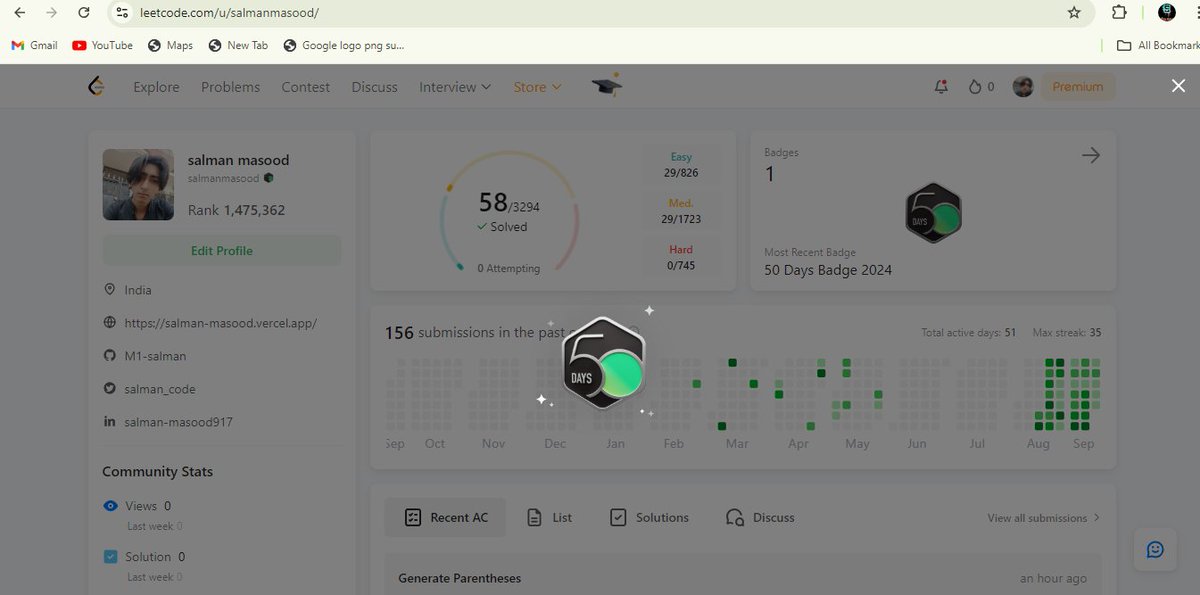
Task: Click the address bar URL
Action: point(228,13)
